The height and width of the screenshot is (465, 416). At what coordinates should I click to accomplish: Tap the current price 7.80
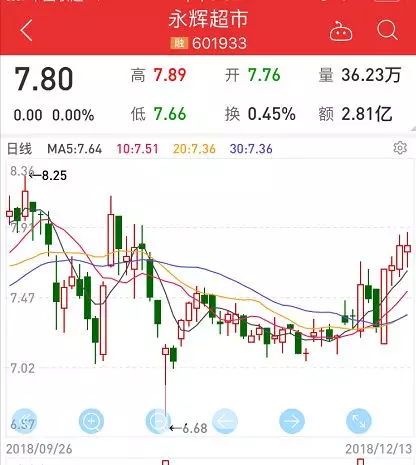click(43, 79)
